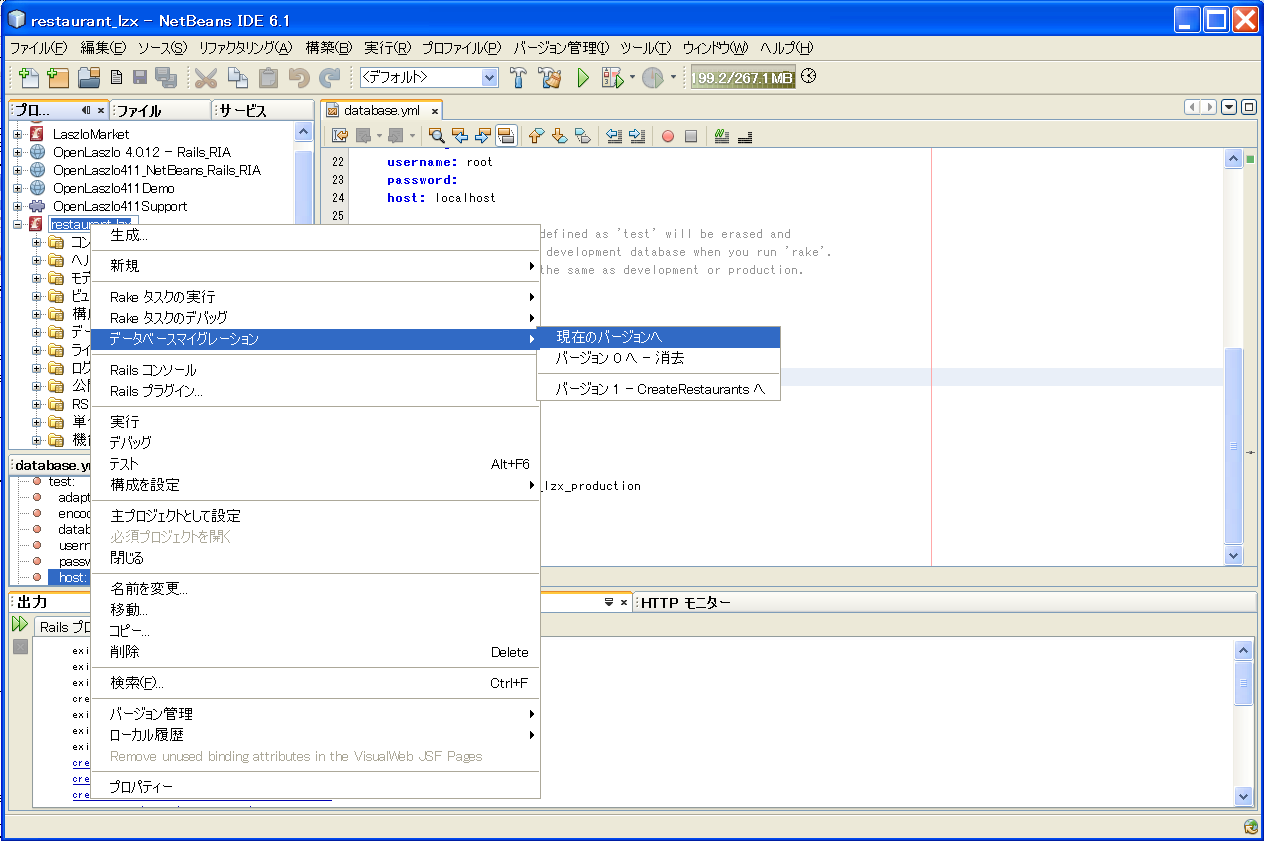Click the Save All toolbar icon
The width and height of the screenshot is (1264, 841).
[166, 78]
